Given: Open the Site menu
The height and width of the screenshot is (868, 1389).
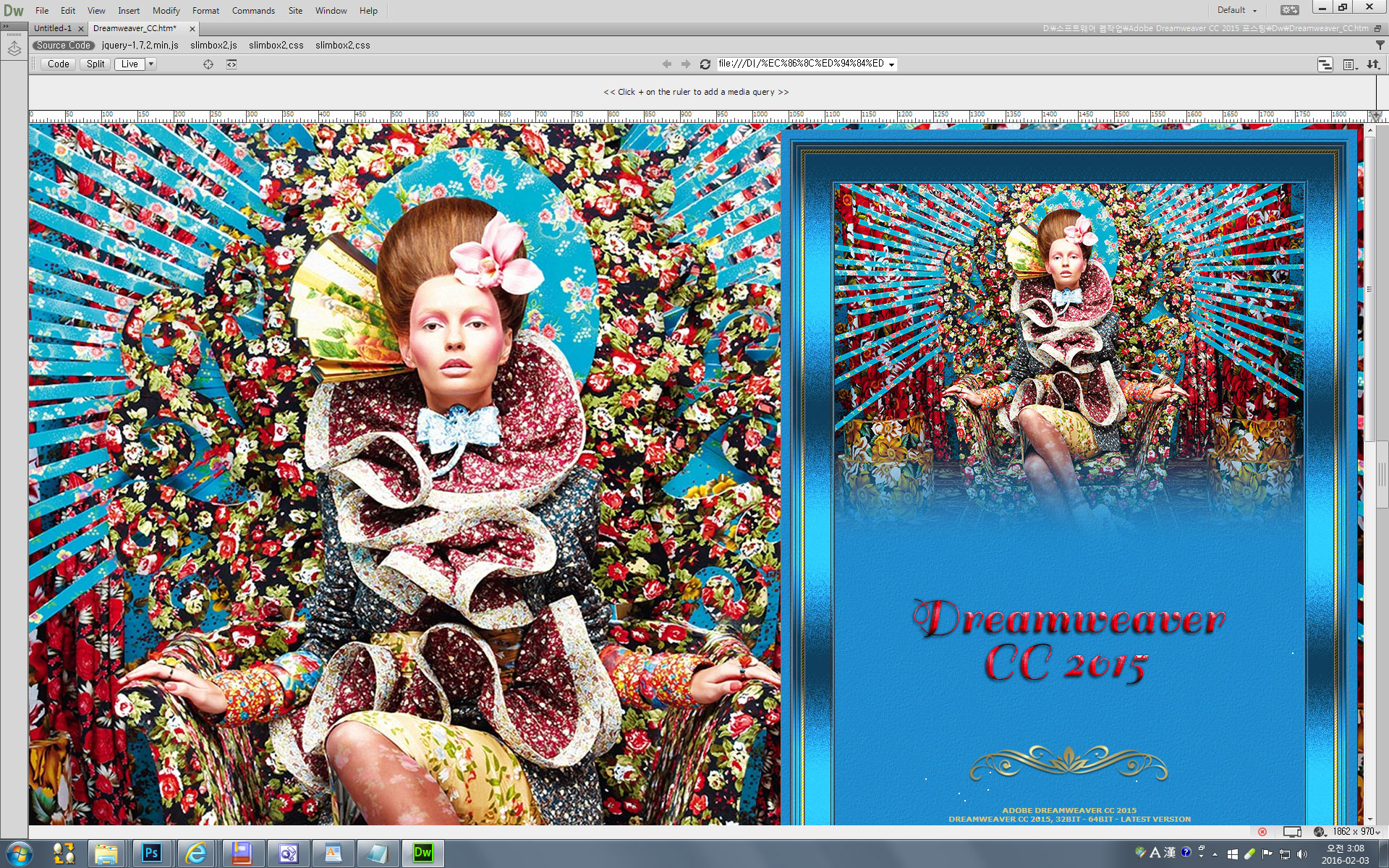Looking at the screenshot, I should click(x=295, y=11).
